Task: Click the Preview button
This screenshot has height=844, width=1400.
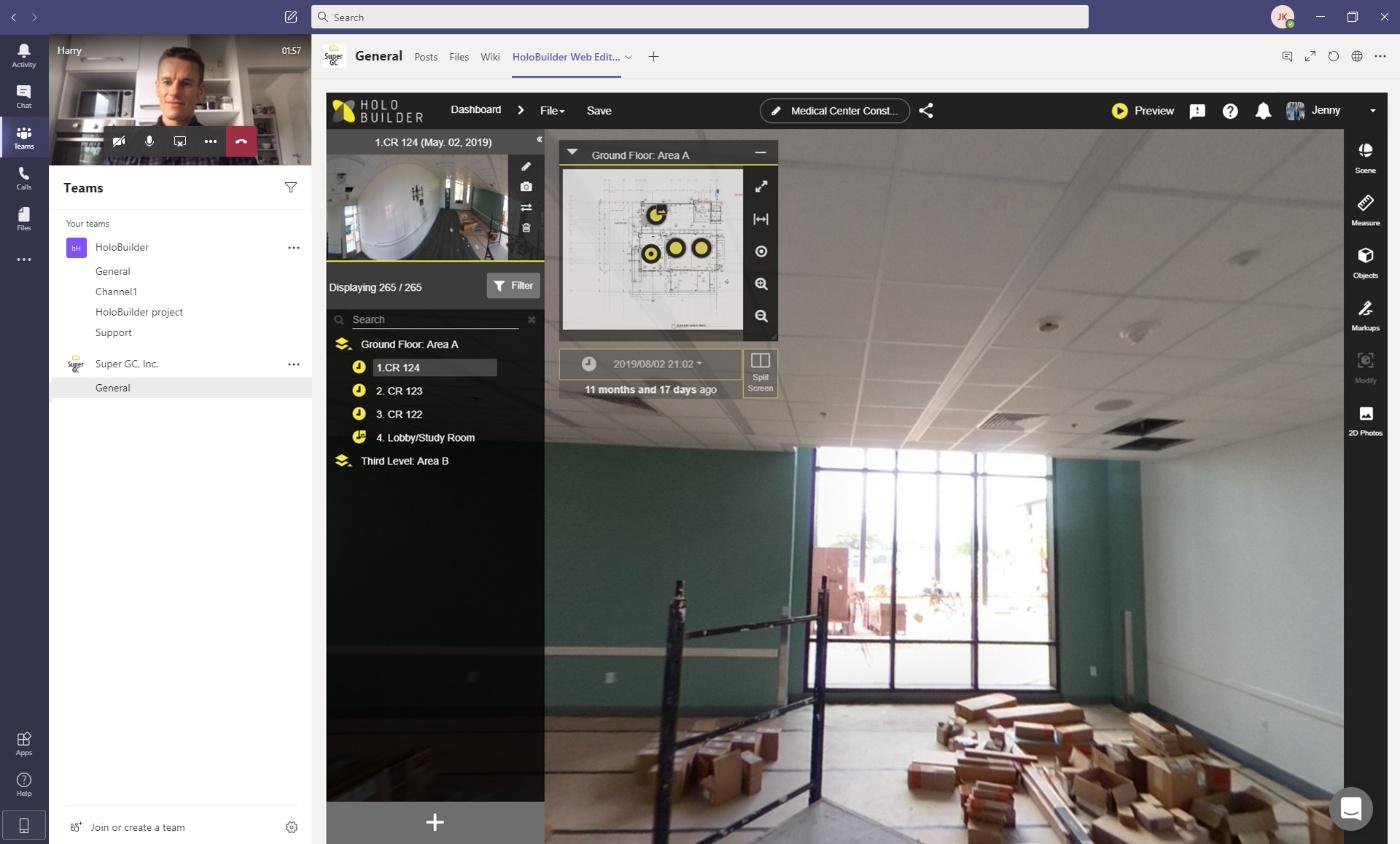Action: 1142,111
